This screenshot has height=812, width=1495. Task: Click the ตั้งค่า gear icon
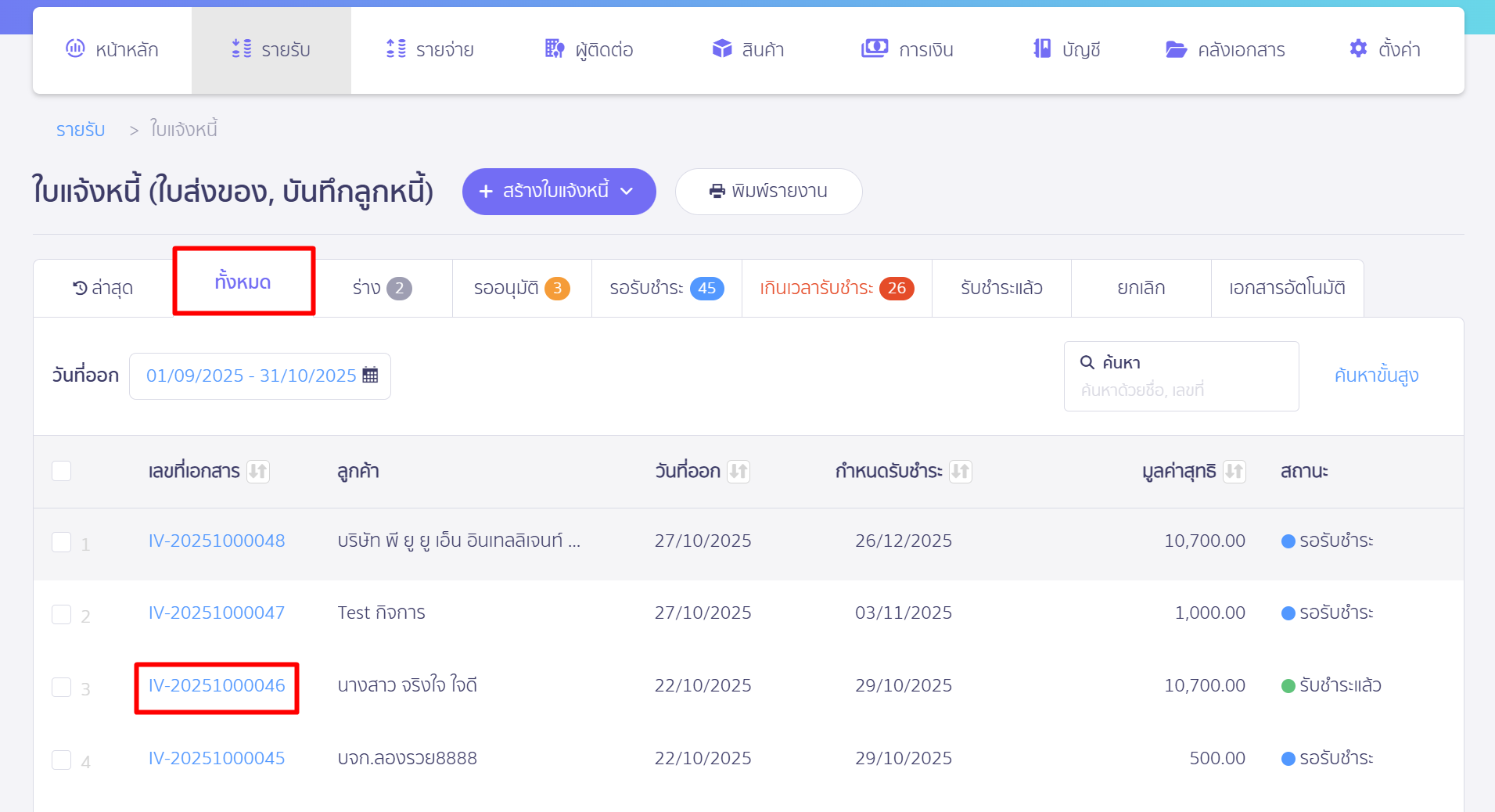(1358, 49)
